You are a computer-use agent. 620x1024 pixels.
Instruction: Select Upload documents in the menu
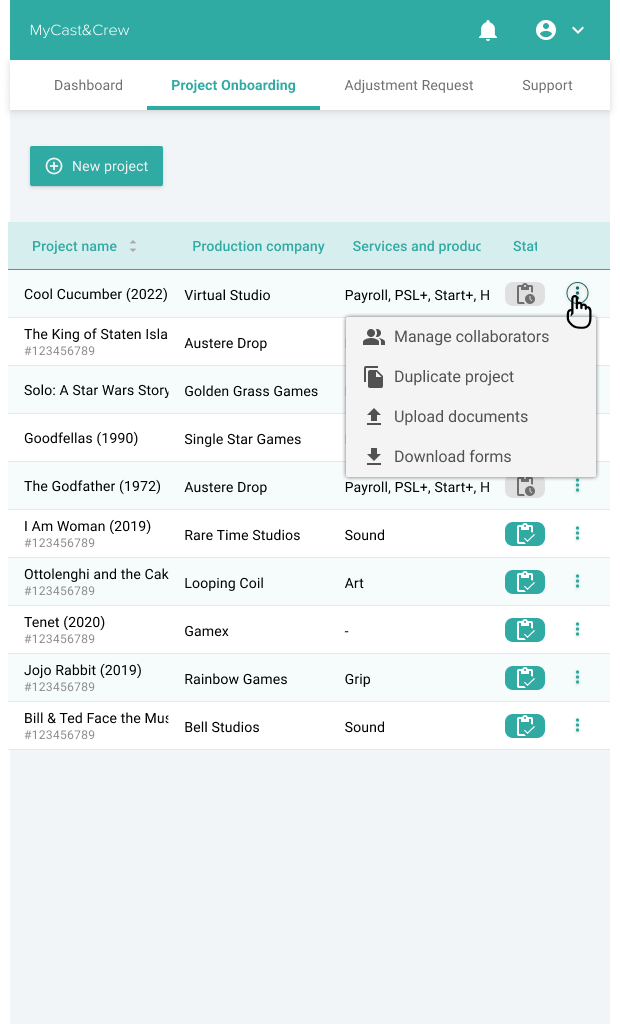(x=471, y=417)
